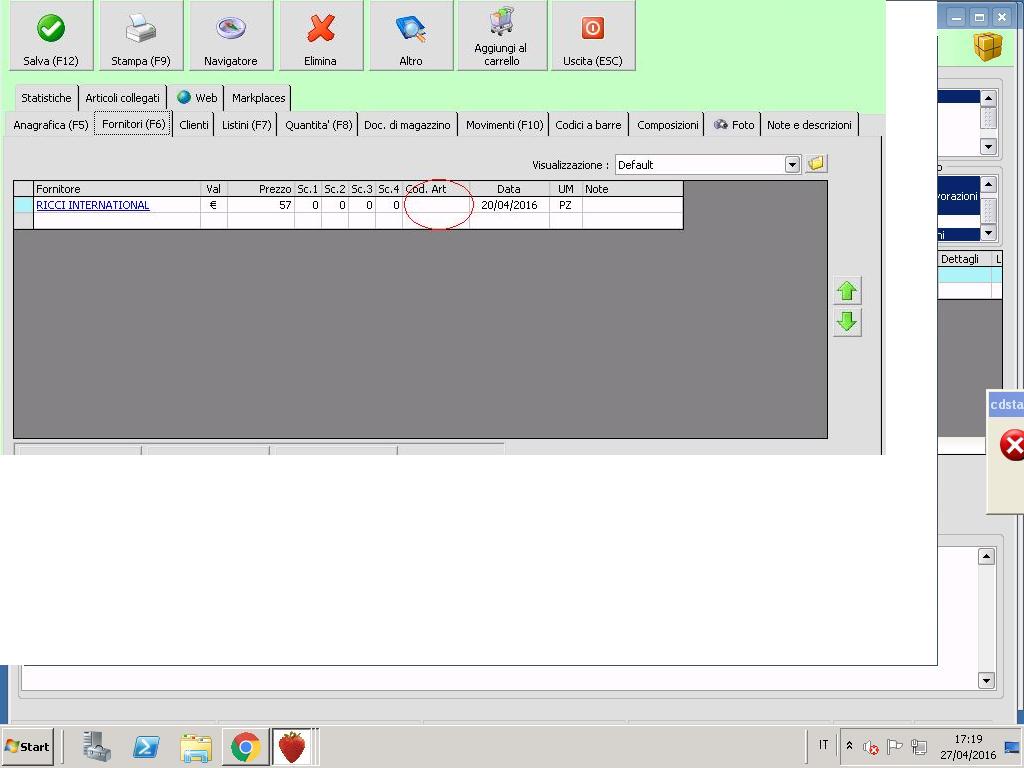
Task: Switch to the Quantita' (F8) tab
Action: click(318, 125)
